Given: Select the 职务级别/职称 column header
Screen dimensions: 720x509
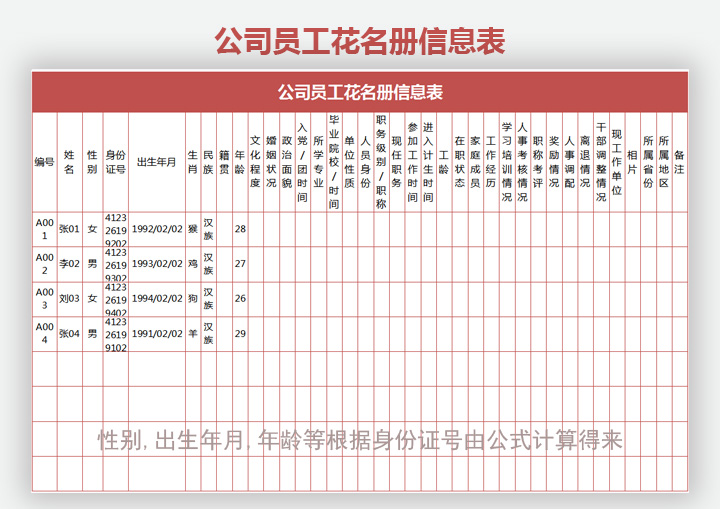Looking at the screenshot, I should (x=381, y=162).
